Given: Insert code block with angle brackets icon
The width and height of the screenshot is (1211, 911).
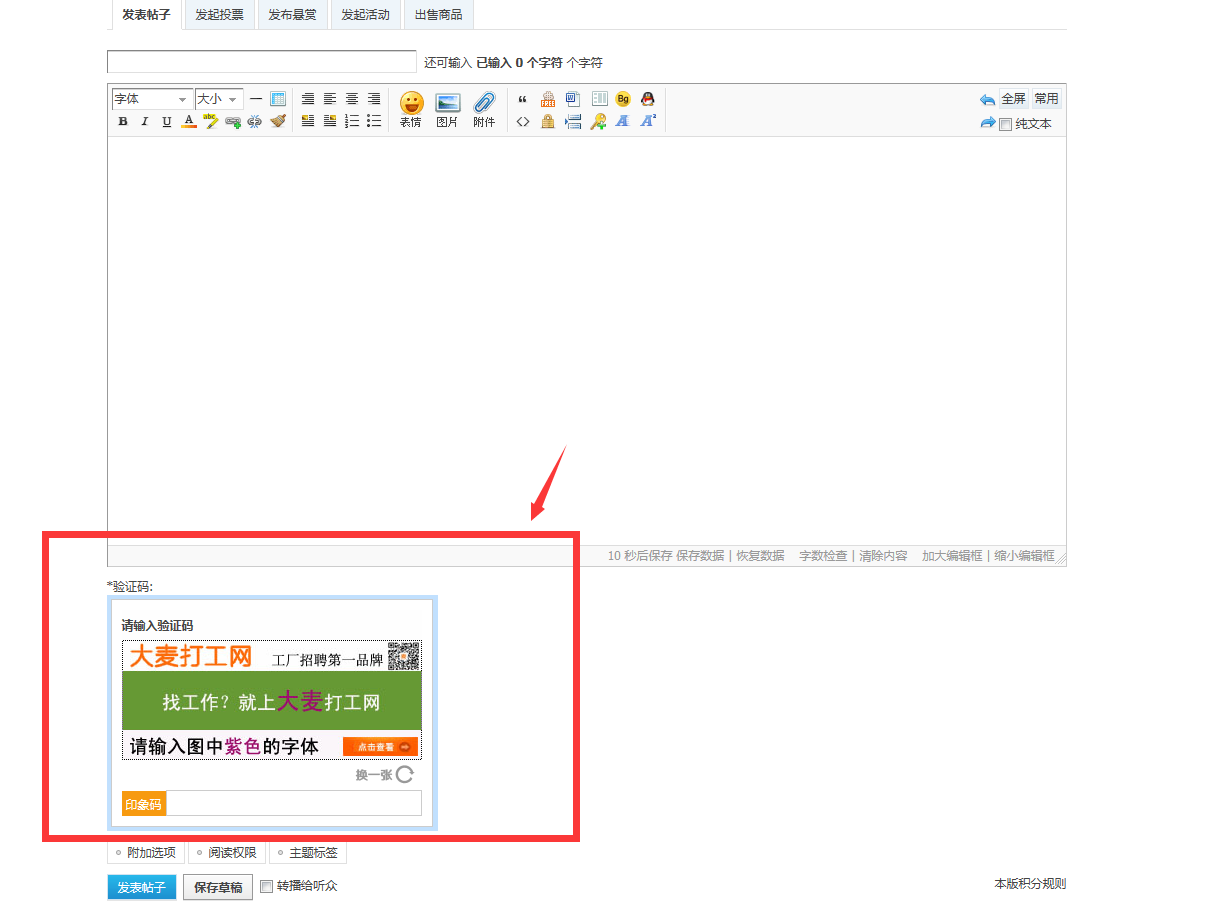Looking at the screenshot, I should point(522,122).
